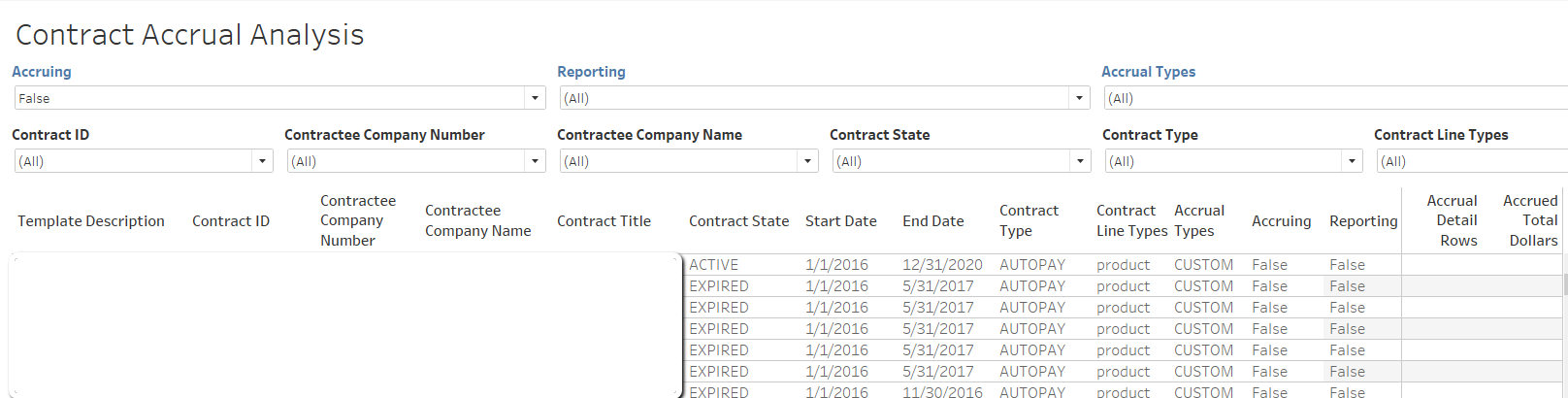1568x398 pixels.
Task: Click the Contract Title column header
Action: 604,221
